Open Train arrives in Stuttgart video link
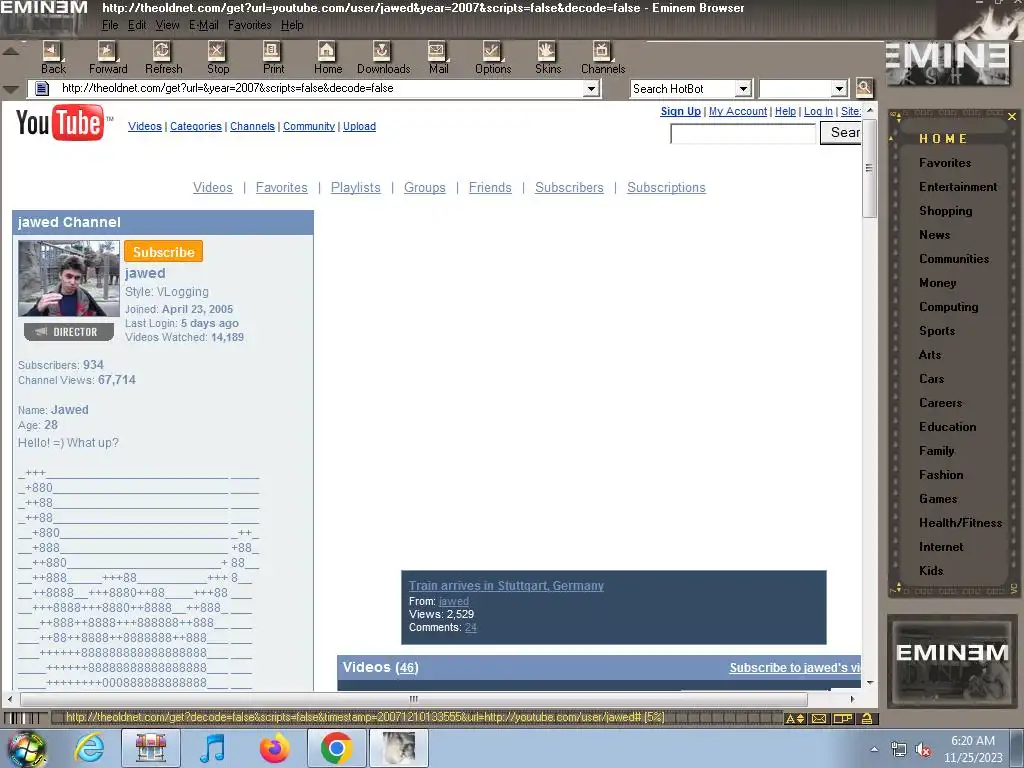Screen dimensions: 1024x768 pyautogui.click(x=506, y=586)
